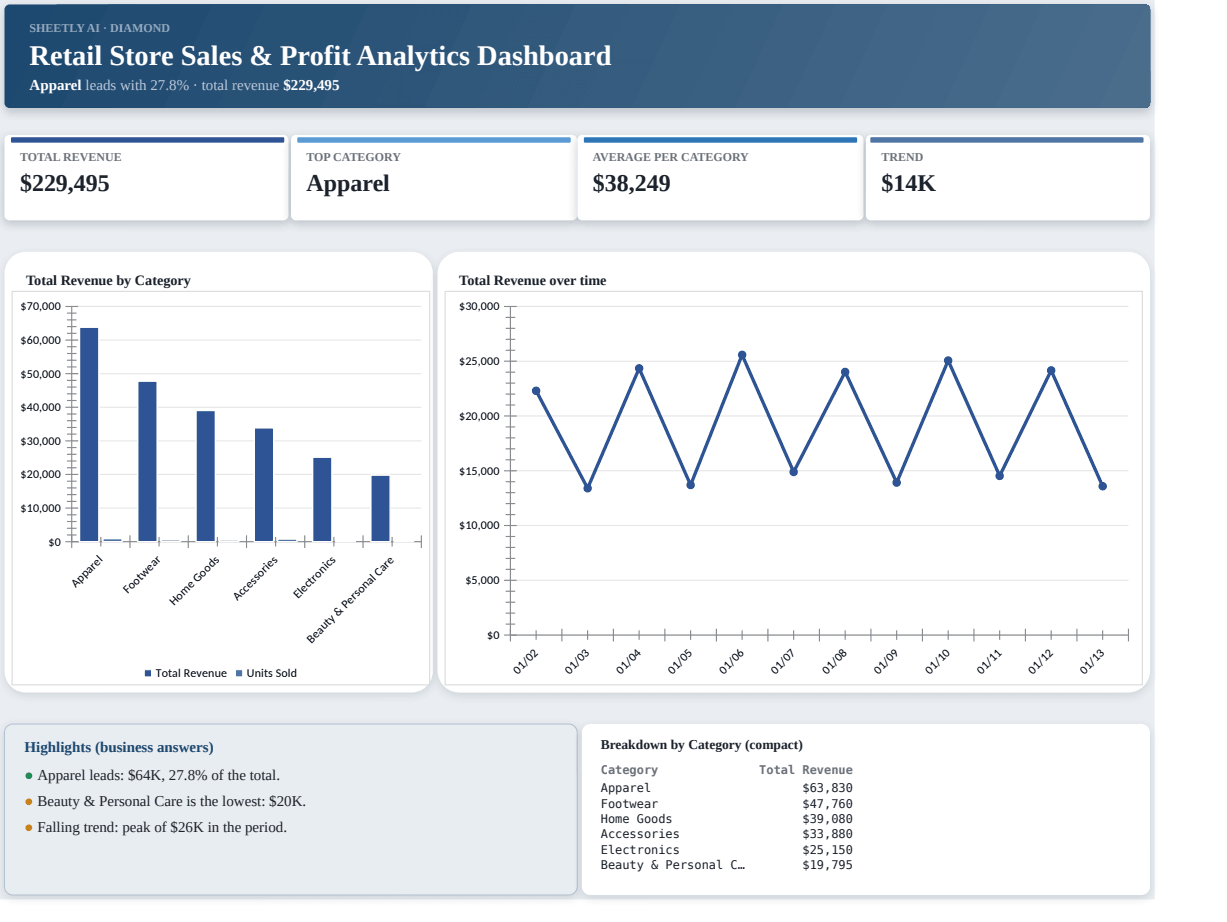Screen dimensions: 1227x922
Task: Click the 01/06 peak data point
Action: (x=742, y=355)
